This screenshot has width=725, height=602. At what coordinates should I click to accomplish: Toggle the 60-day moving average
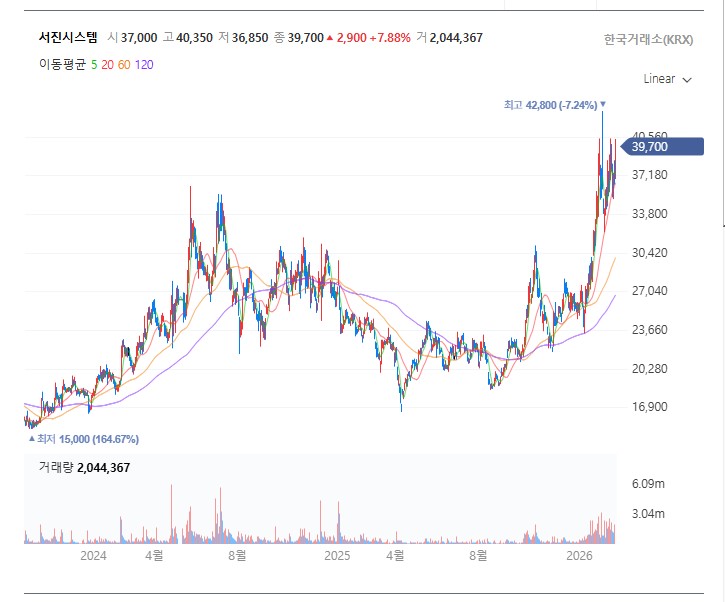tap(124, 65)
